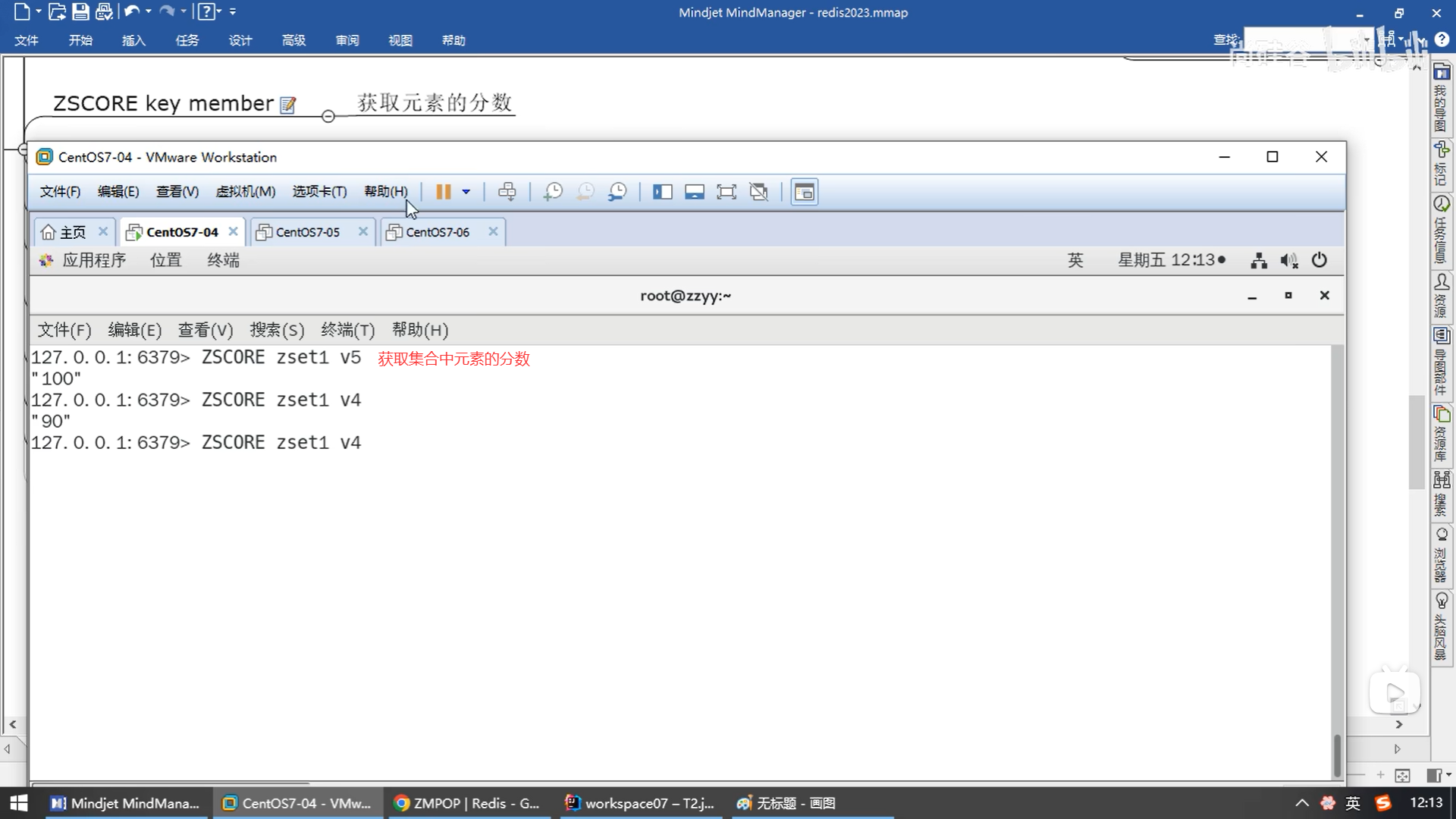Enter full screen mode in VMware

pyautogui.click(x=726, y=192)
